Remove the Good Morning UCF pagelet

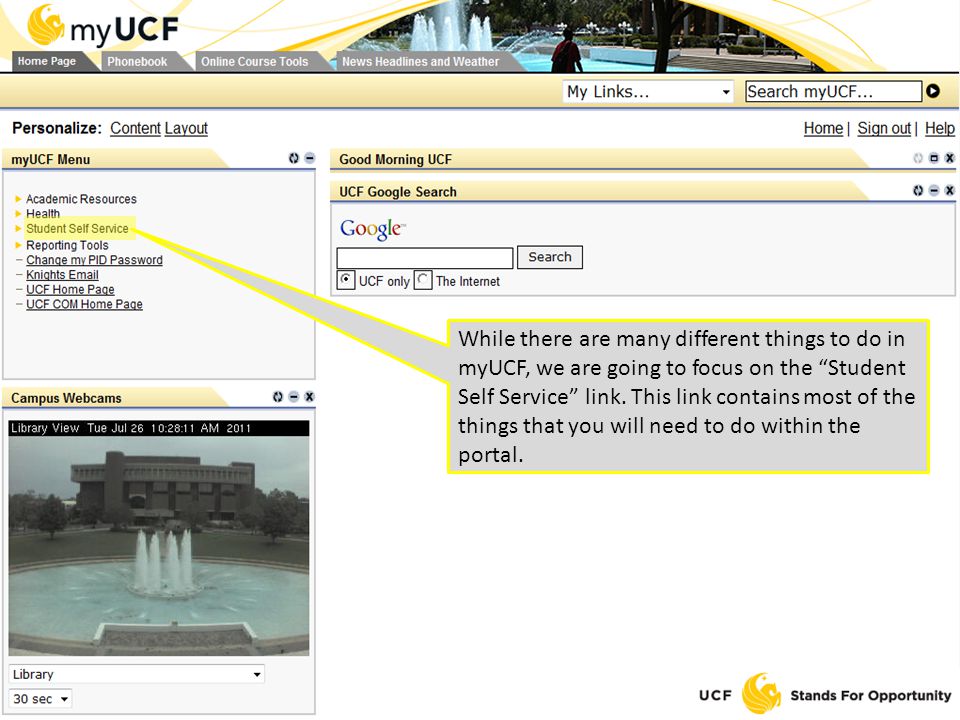949,158
